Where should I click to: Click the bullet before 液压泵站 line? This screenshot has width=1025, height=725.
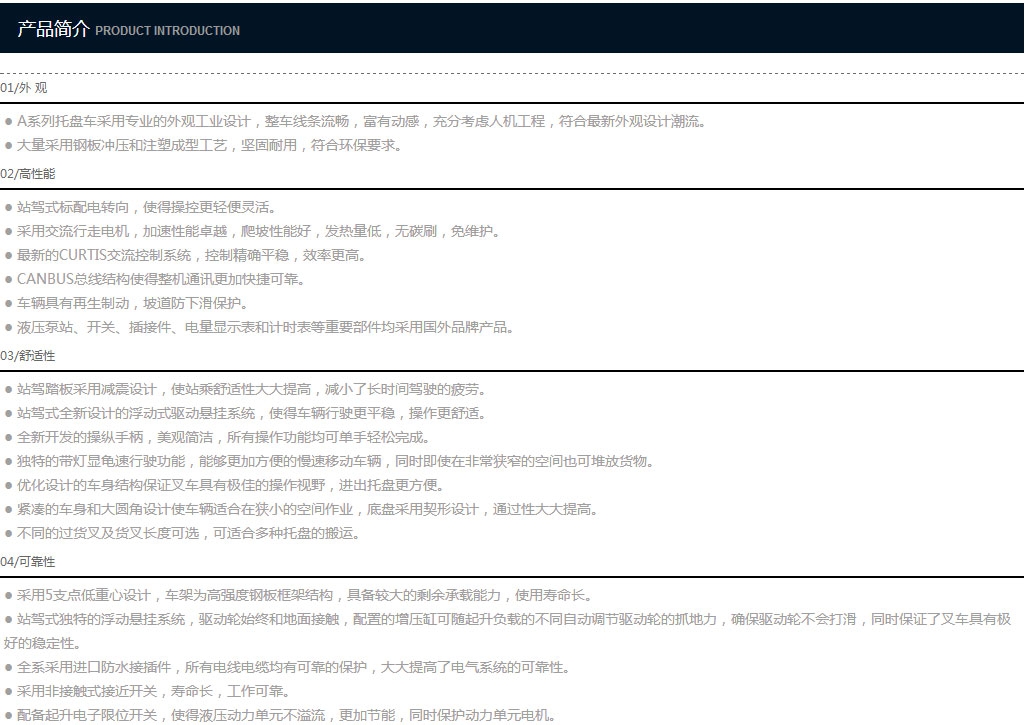tap(8, 328)
